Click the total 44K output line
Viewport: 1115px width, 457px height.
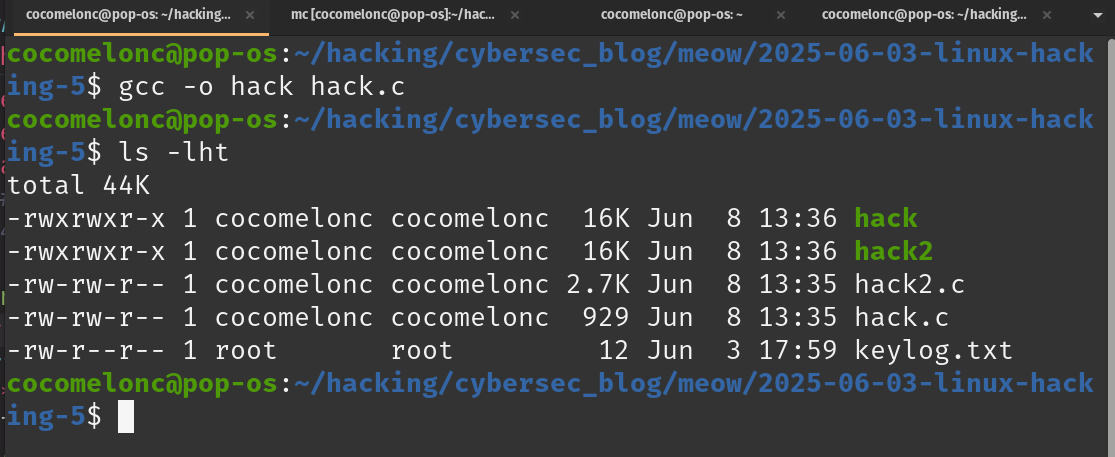click(x=78, y=186)
